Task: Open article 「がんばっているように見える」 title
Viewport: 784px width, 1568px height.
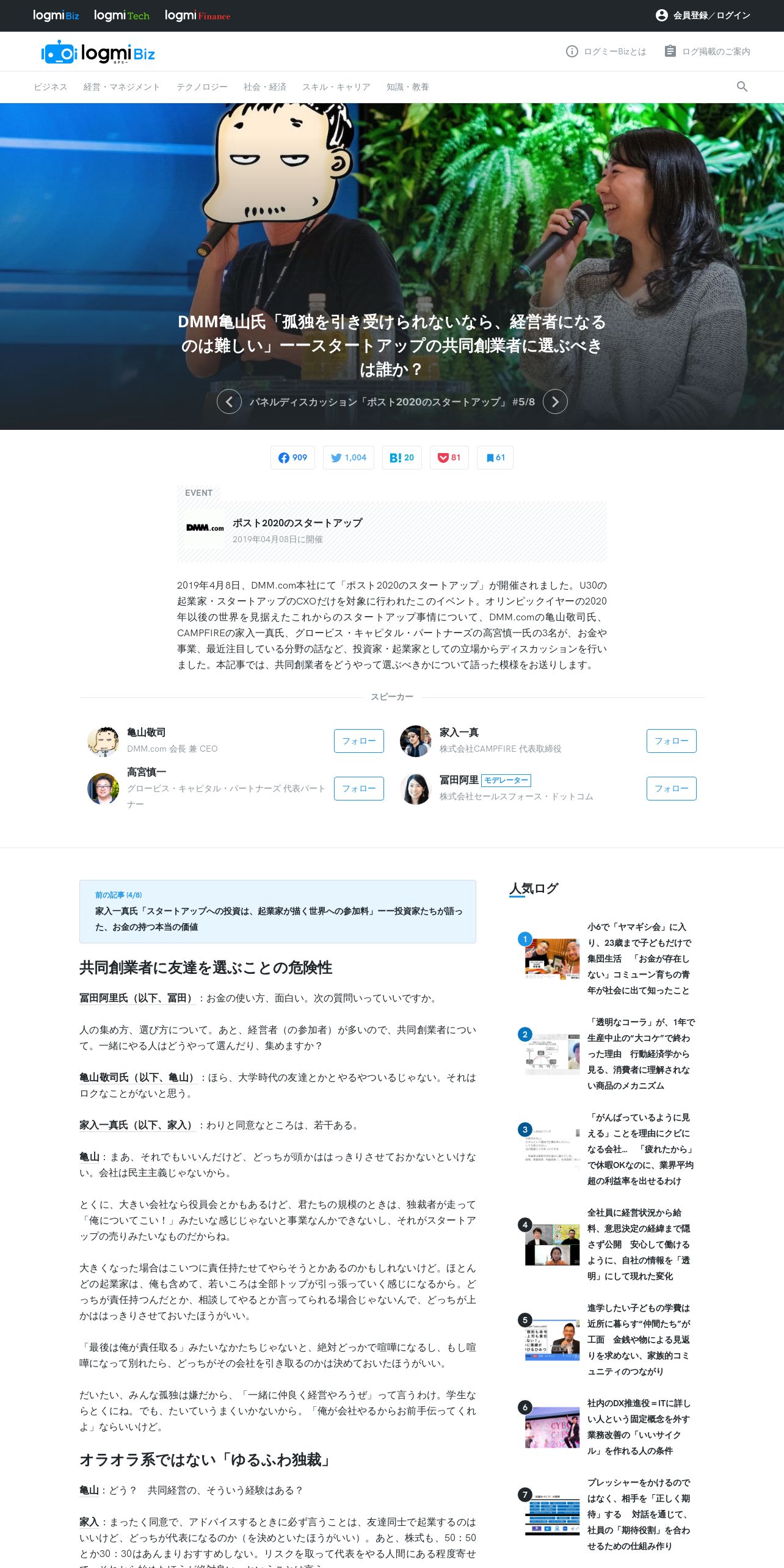Action: click(640, 1149)
